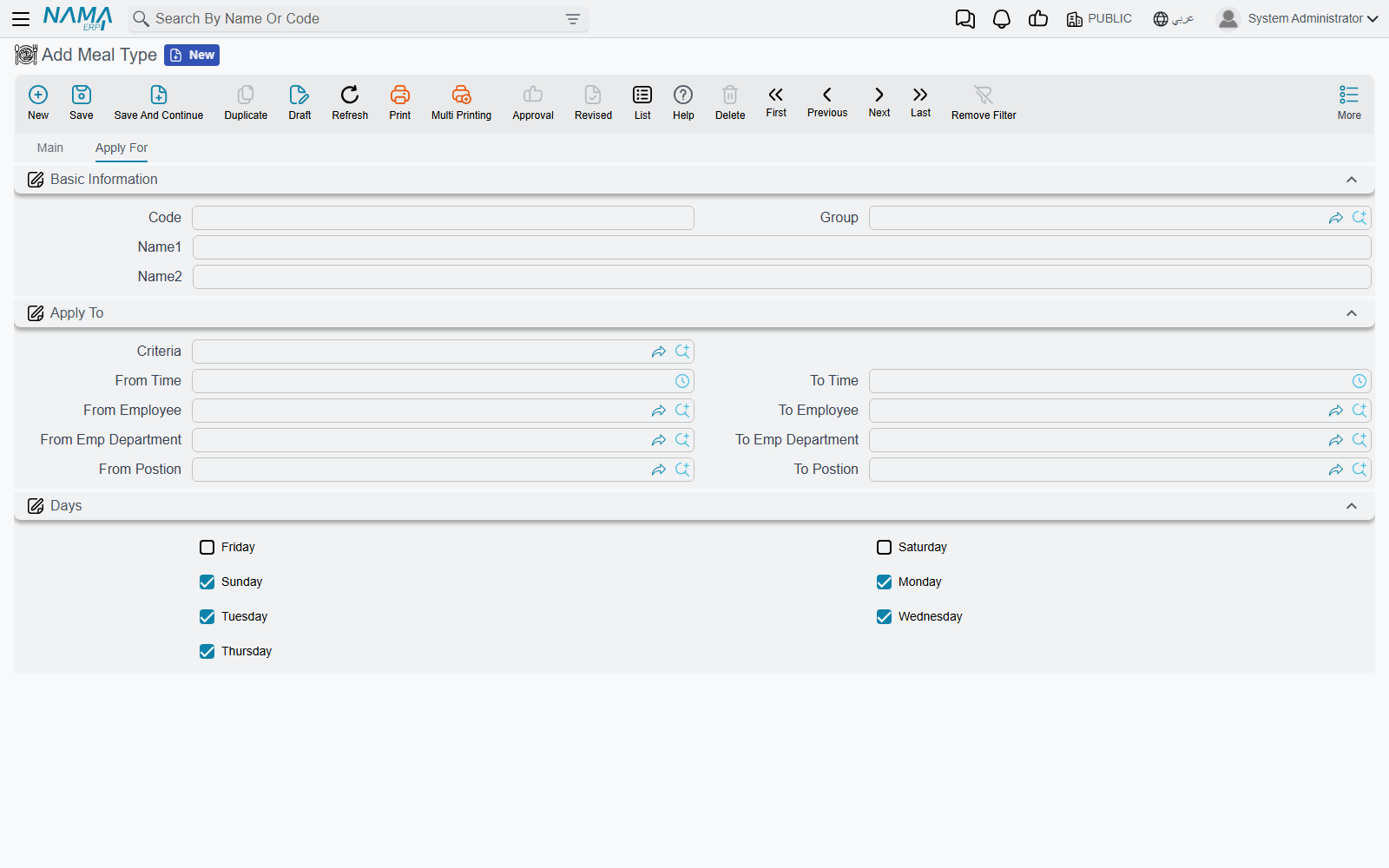Check the Friday checkbox

tap(207, 547)
